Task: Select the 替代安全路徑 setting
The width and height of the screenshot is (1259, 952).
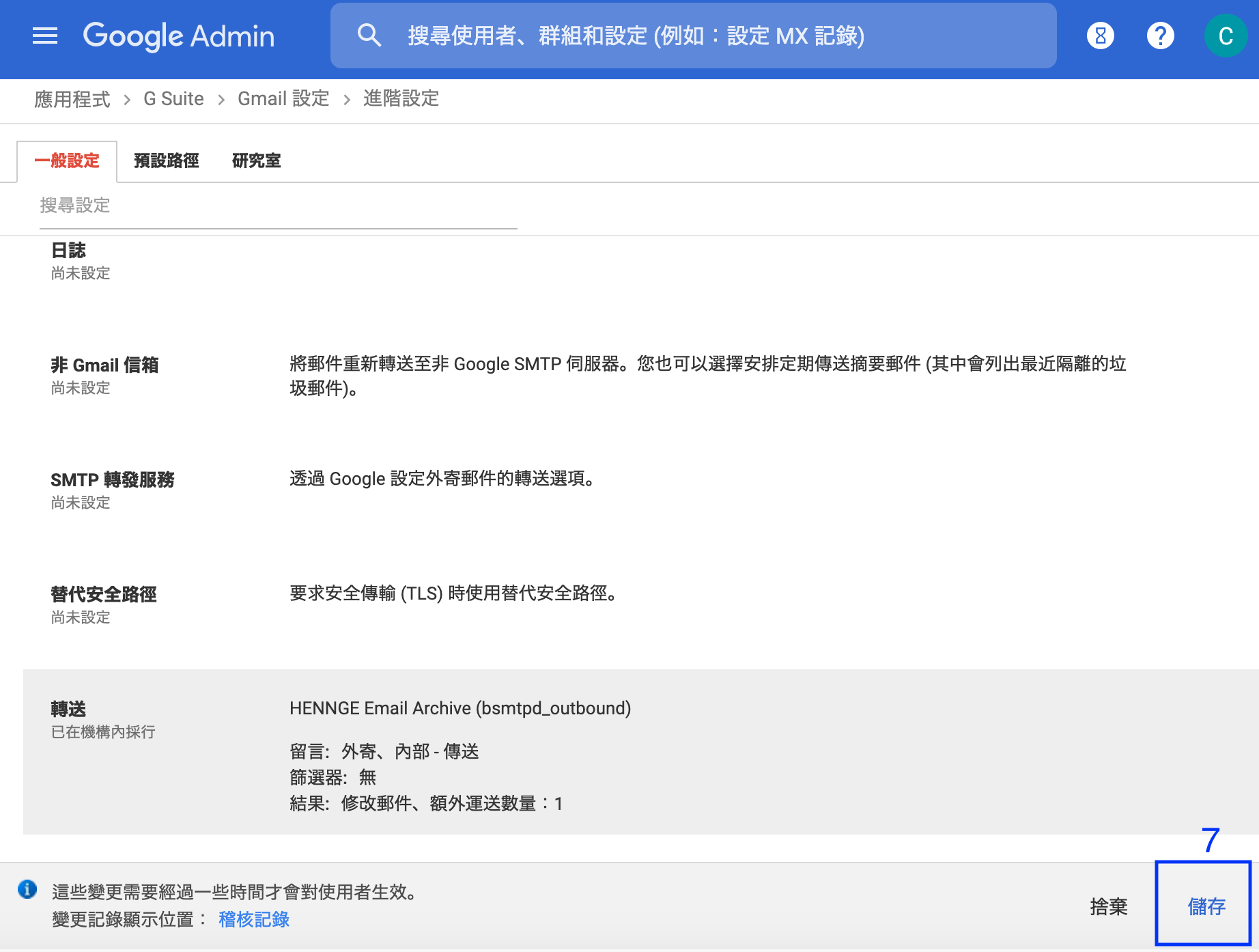Action: pyautogui.click(x=104, y=595)
